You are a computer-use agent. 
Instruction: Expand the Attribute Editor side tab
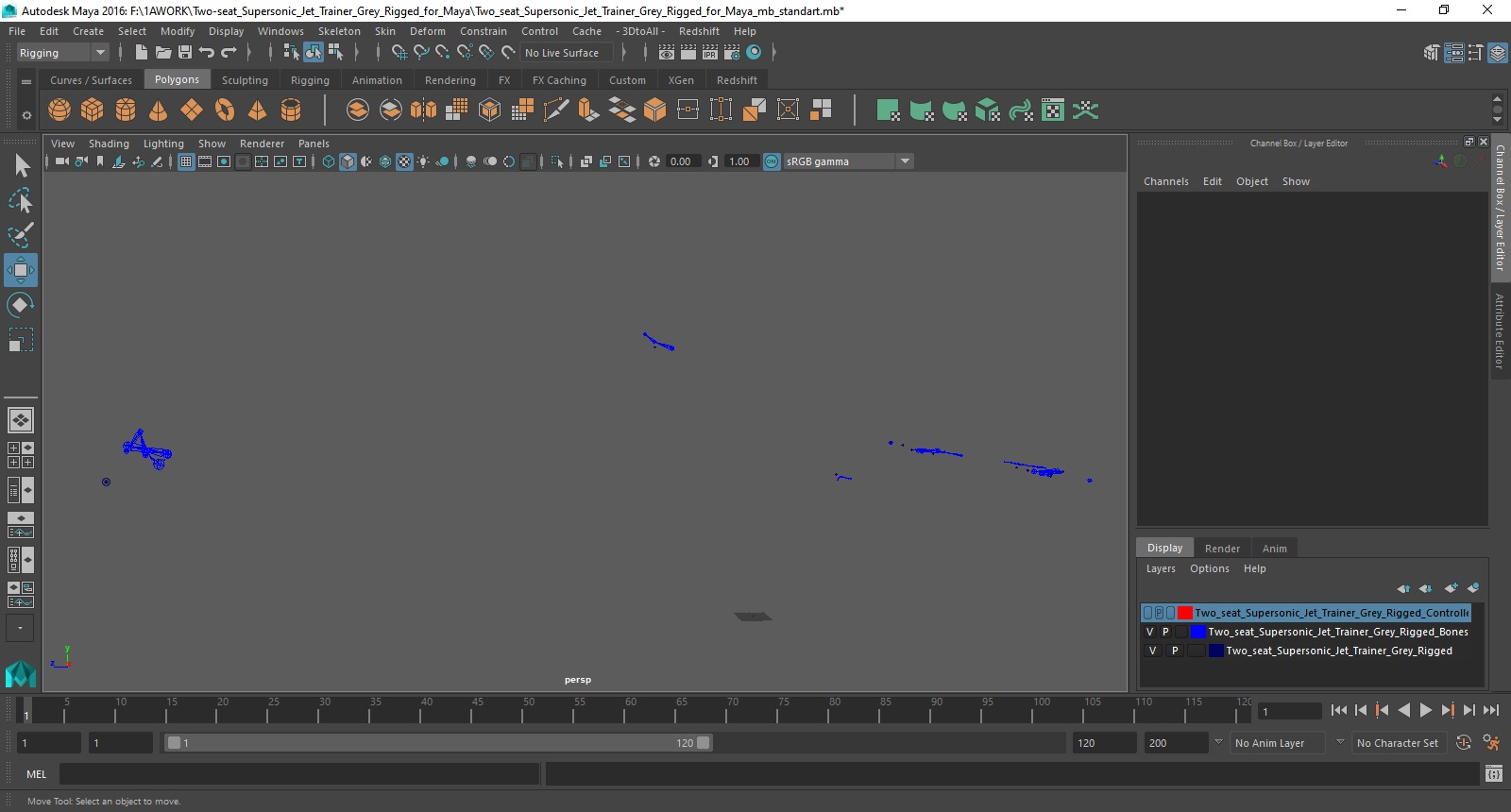point(1500,330)
